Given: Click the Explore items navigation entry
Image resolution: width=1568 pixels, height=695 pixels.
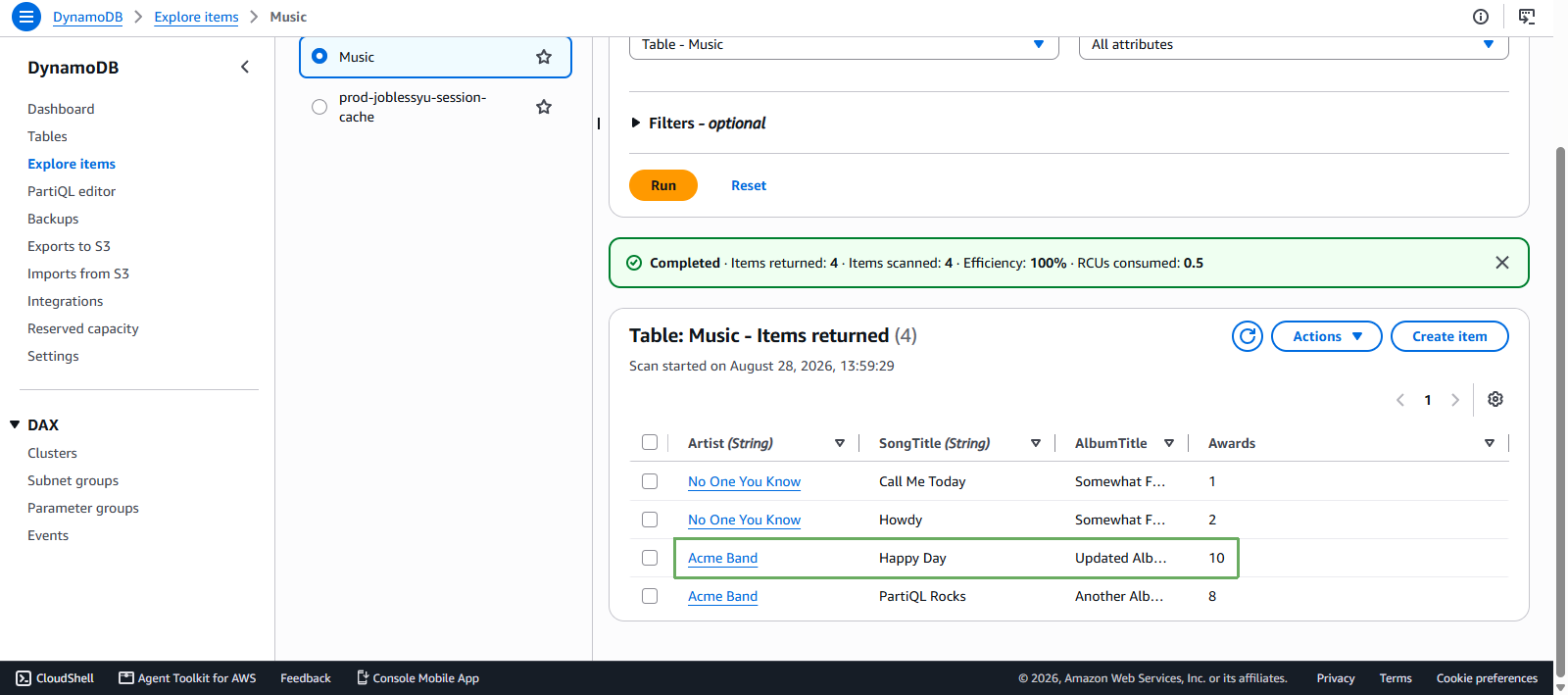Looking at the screenshot, I should point(72,164).
